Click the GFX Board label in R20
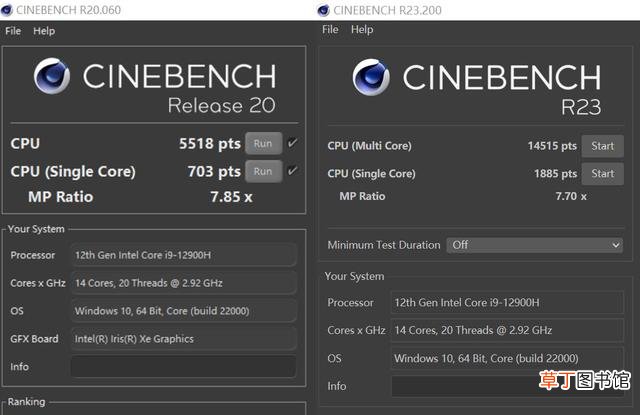 (34, 339)
